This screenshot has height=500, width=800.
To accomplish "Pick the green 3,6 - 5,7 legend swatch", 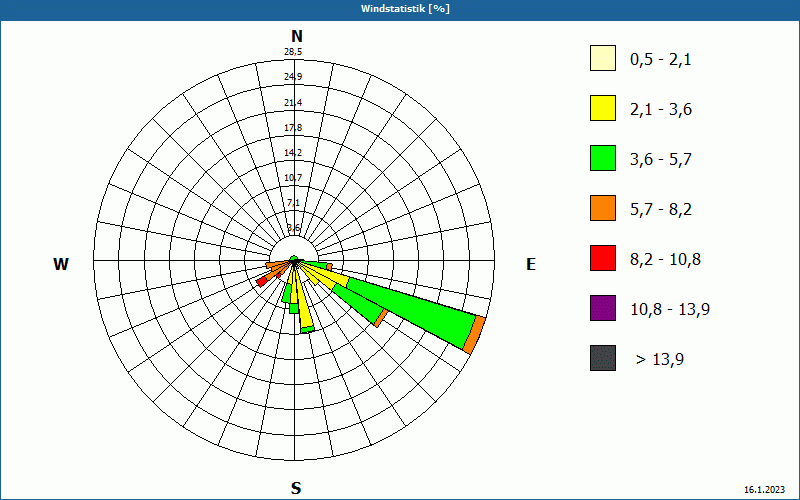I will click(x=603, y=158).
